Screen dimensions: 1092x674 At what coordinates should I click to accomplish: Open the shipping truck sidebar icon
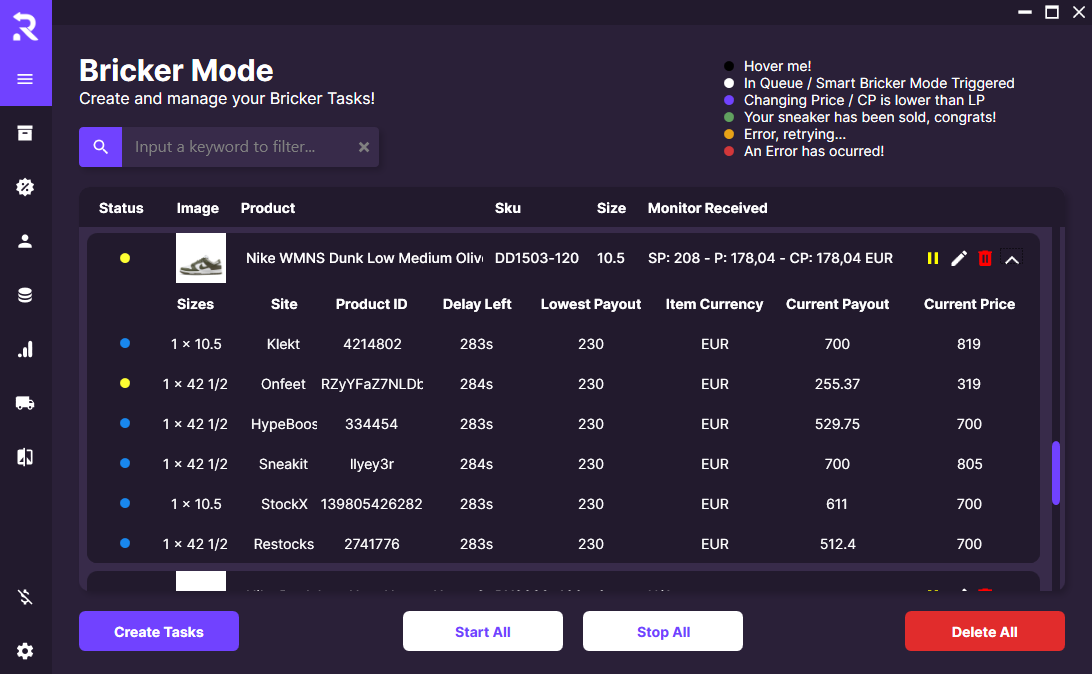(25, 402)
